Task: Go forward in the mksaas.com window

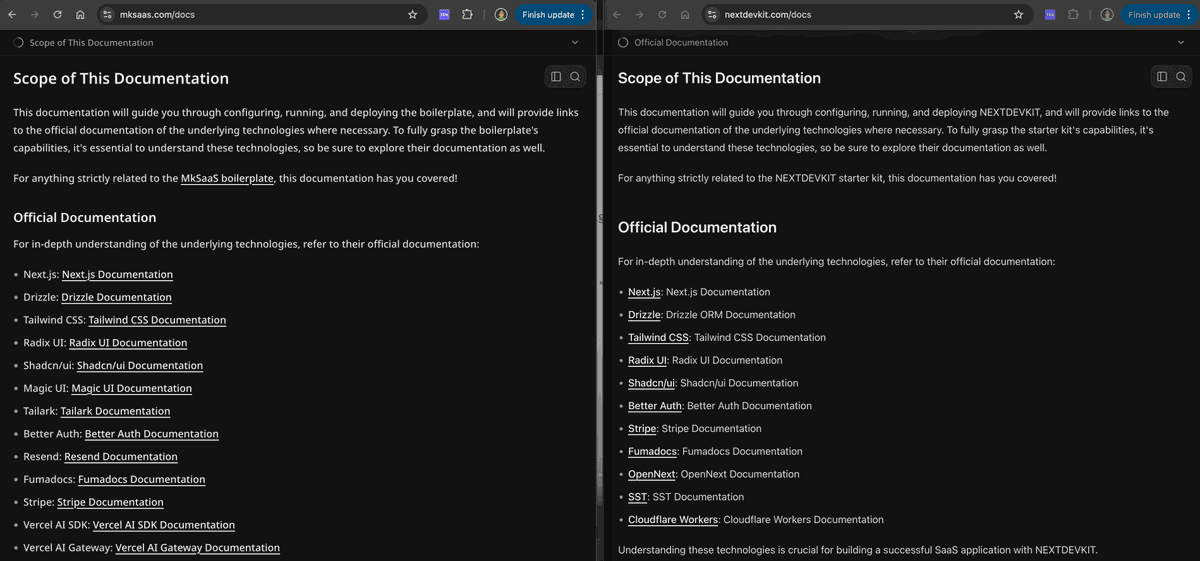Action: pos(35,15)
